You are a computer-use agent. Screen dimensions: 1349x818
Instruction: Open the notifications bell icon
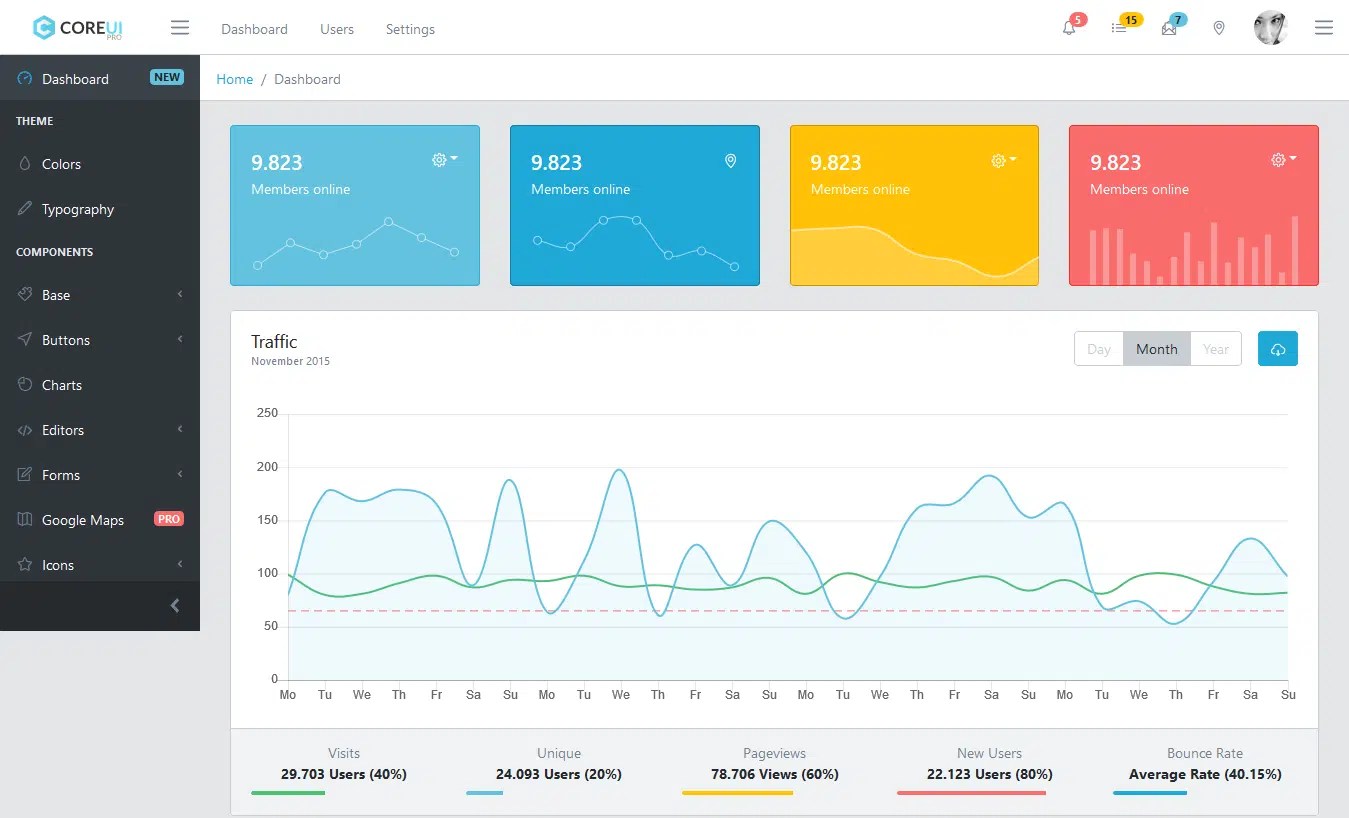[x=1069, y=28]
